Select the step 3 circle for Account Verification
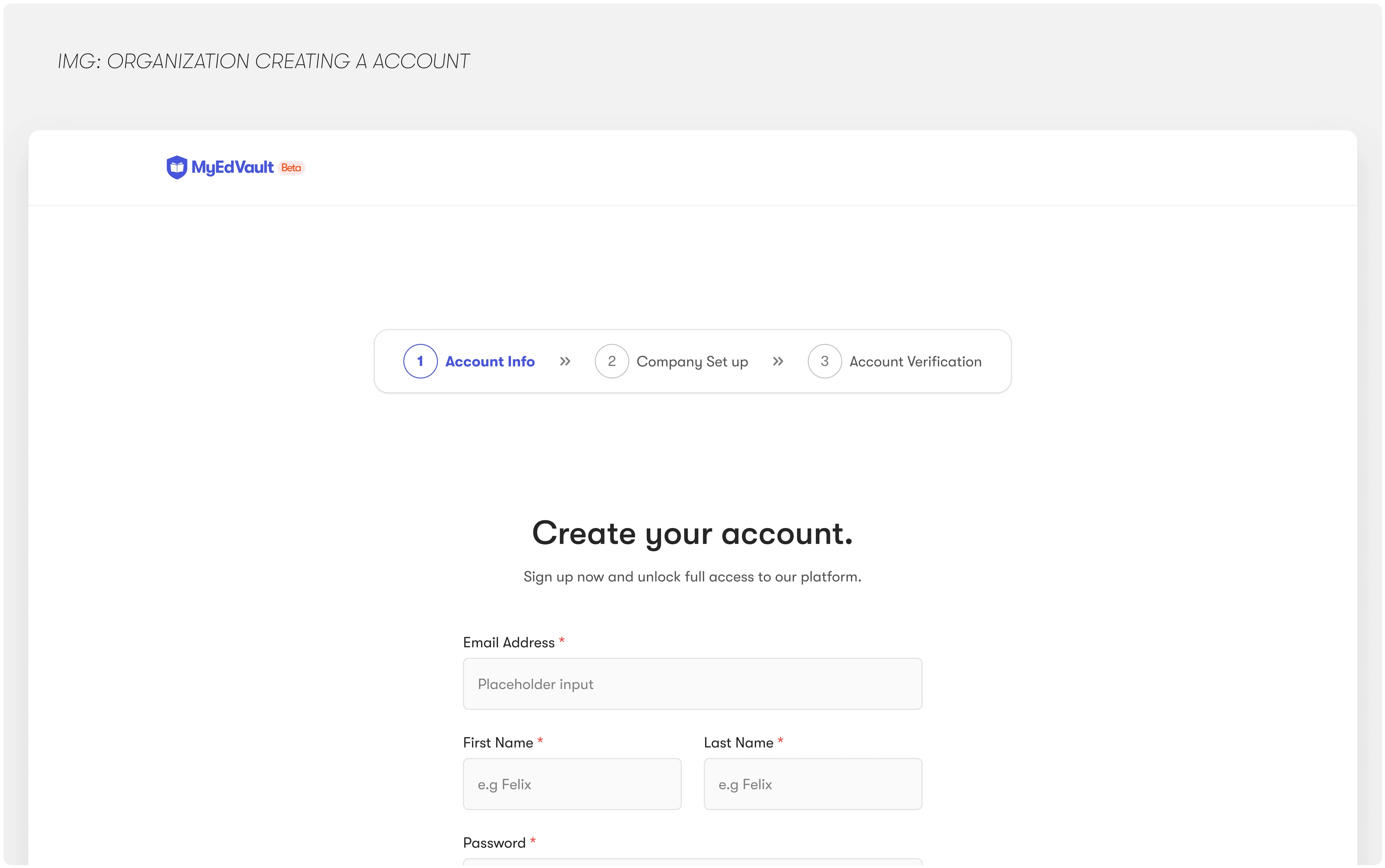This screenshot has width=1385, height=868. (x=825, y=361)
